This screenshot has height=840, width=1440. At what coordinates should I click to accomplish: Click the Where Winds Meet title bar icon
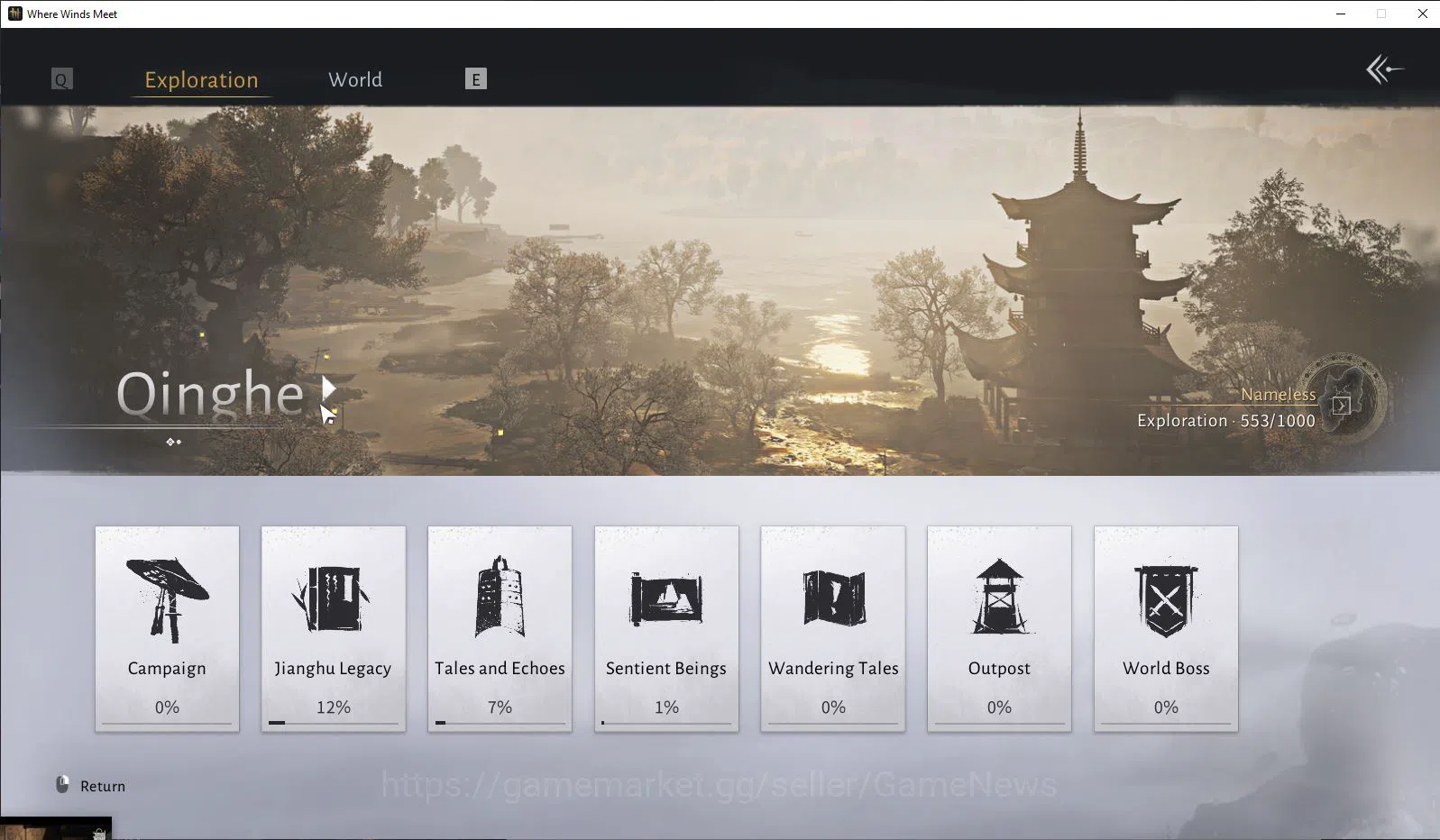(x=14, y=14)
